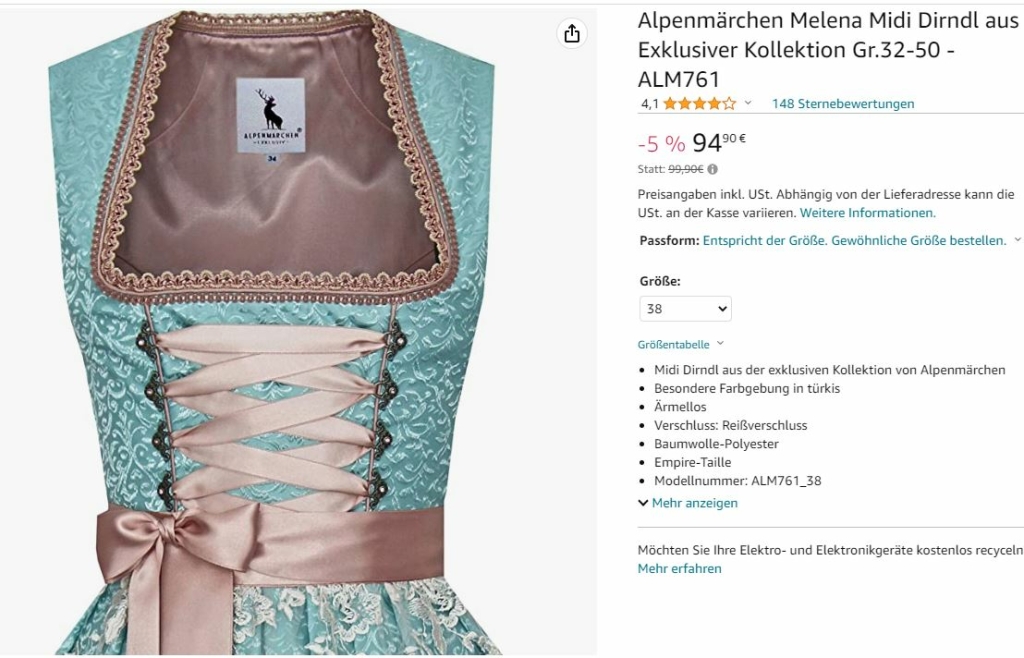Open the Passform fit recommendation link
Image resolution: width=1024 pixels, height=658 pixels.
pos(854,240)
